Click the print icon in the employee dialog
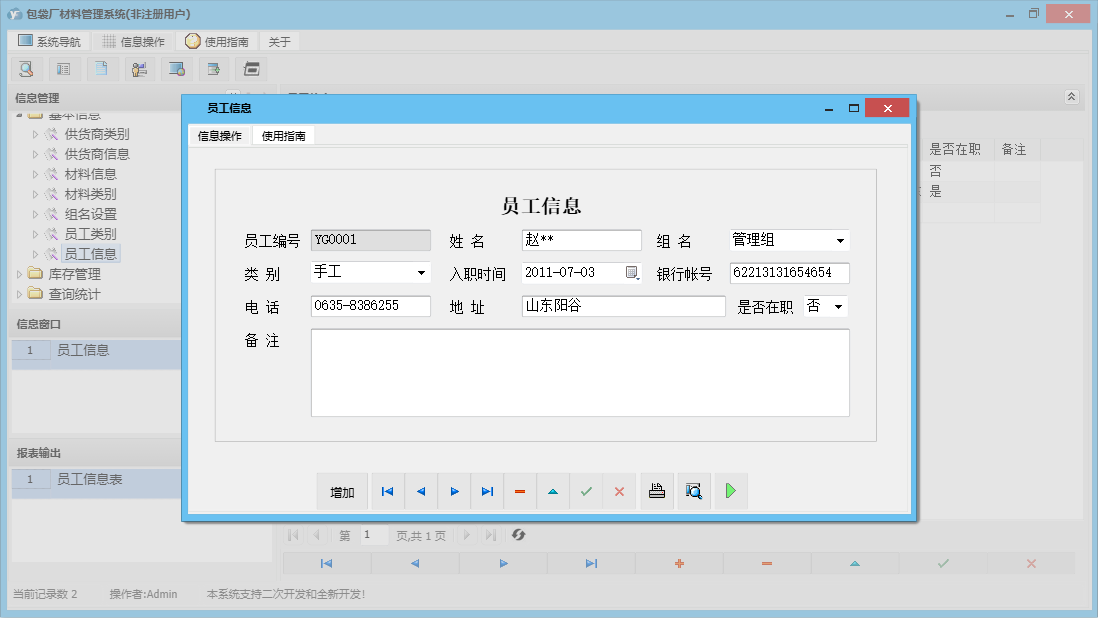Viewport: 1098px width, 618px height. (x=657, y=490)
